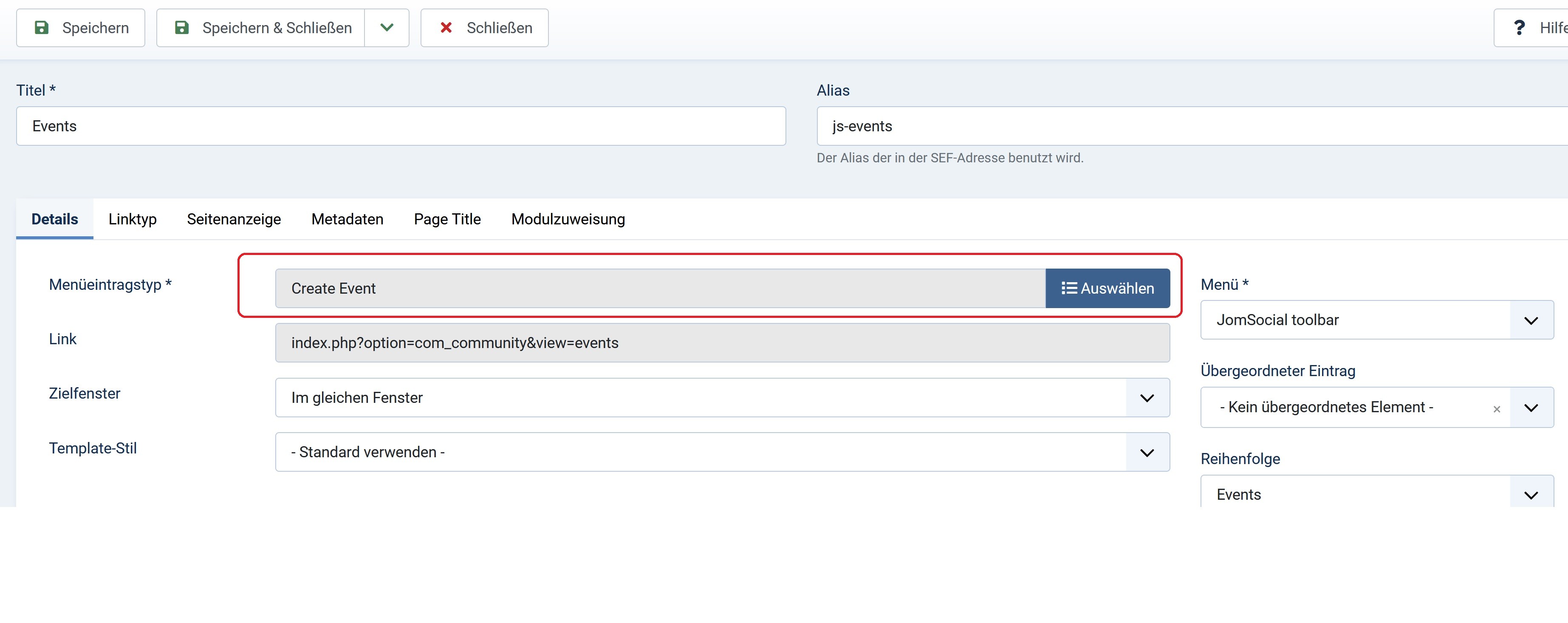Screen dimensions: 1568x623
Task: Open the Reihenfolge Events dropdown
Action: click(x=1530, y=495)
